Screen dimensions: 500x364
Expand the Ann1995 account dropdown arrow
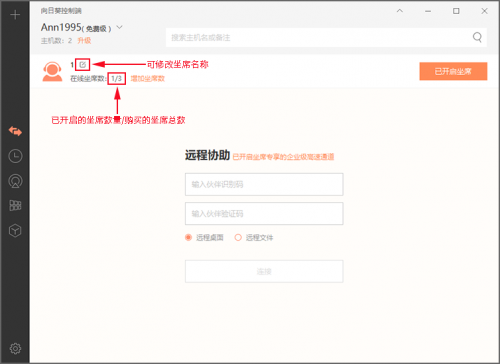(119, 27)
